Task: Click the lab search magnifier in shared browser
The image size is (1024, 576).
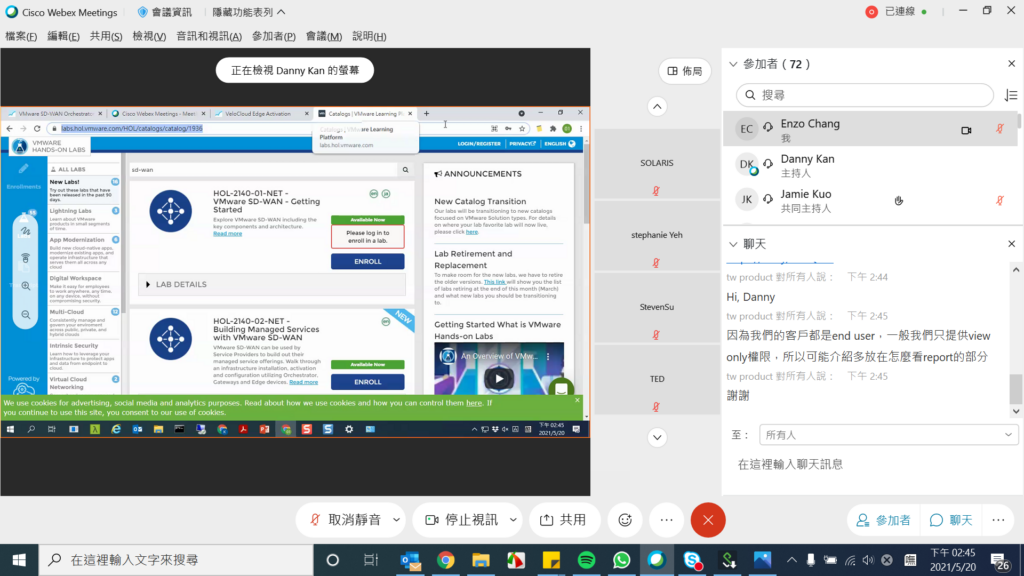Action: [x=406, y=170]
